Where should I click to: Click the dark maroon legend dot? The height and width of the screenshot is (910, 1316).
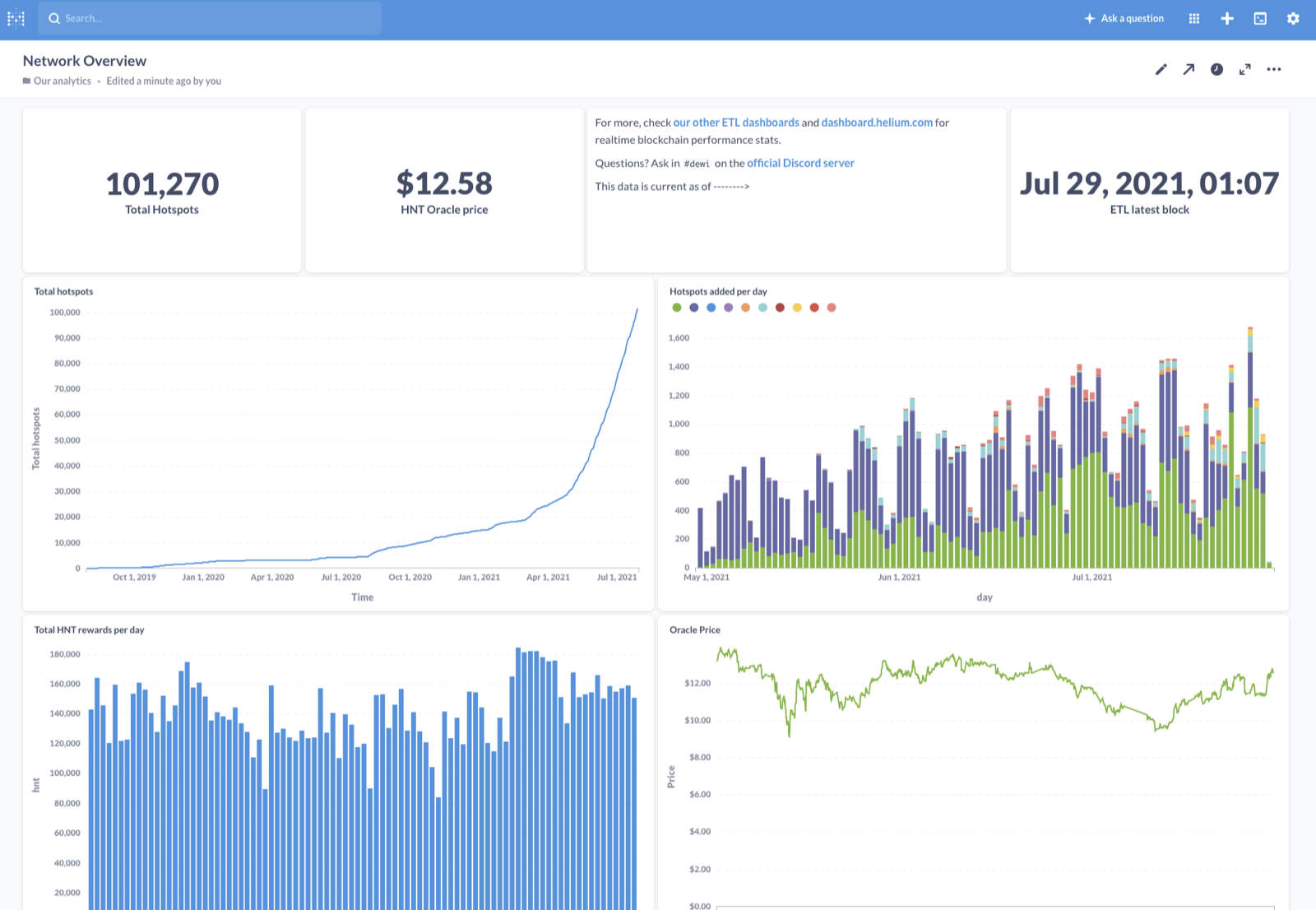tap(781, 308)
